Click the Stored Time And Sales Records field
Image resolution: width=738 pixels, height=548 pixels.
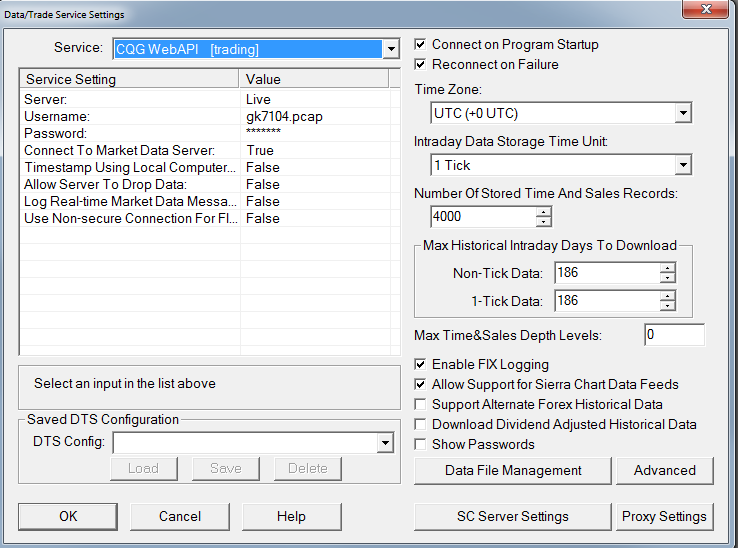(483, 217)
